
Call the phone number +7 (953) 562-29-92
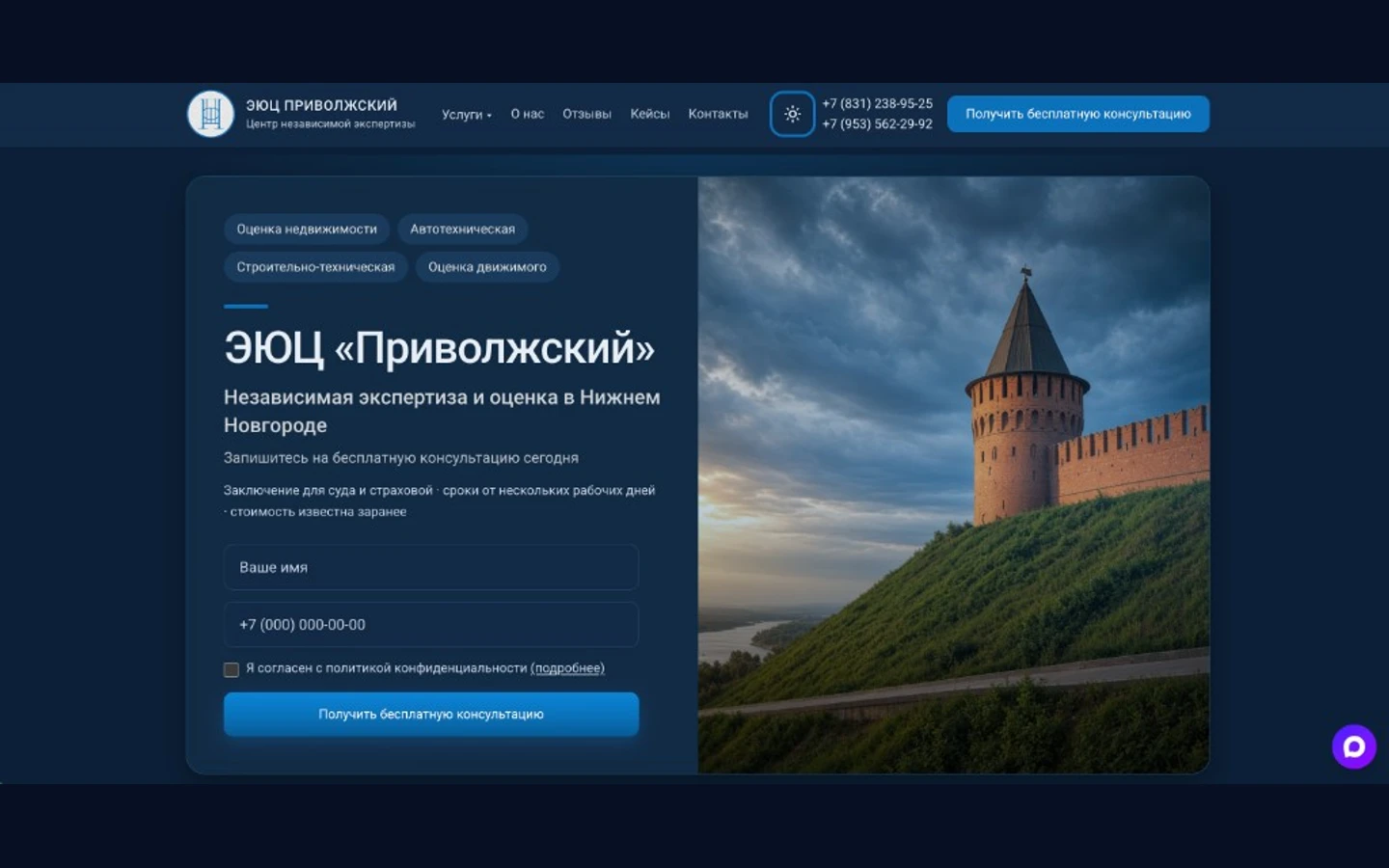point(877,123)
